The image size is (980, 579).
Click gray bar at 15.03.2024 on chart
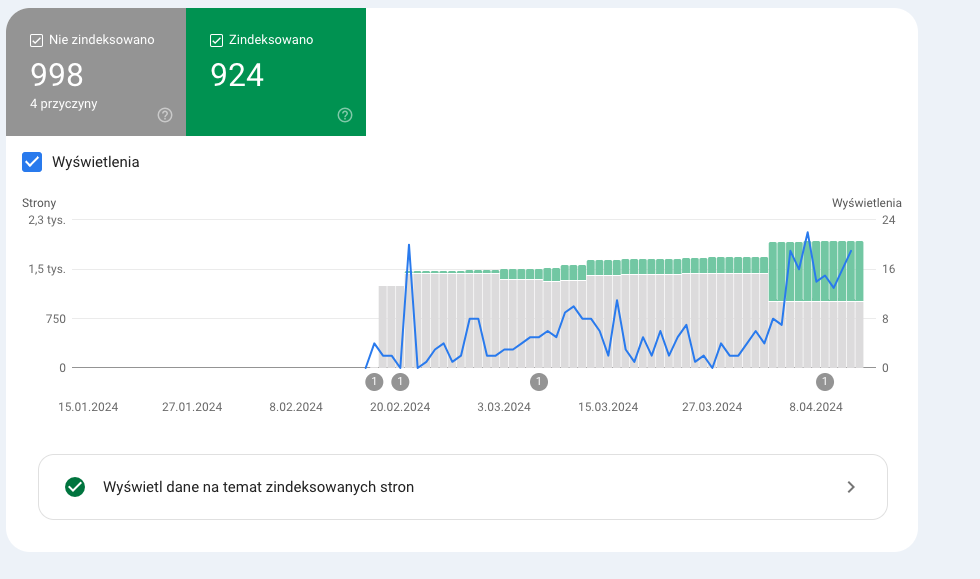click(608, 321)
